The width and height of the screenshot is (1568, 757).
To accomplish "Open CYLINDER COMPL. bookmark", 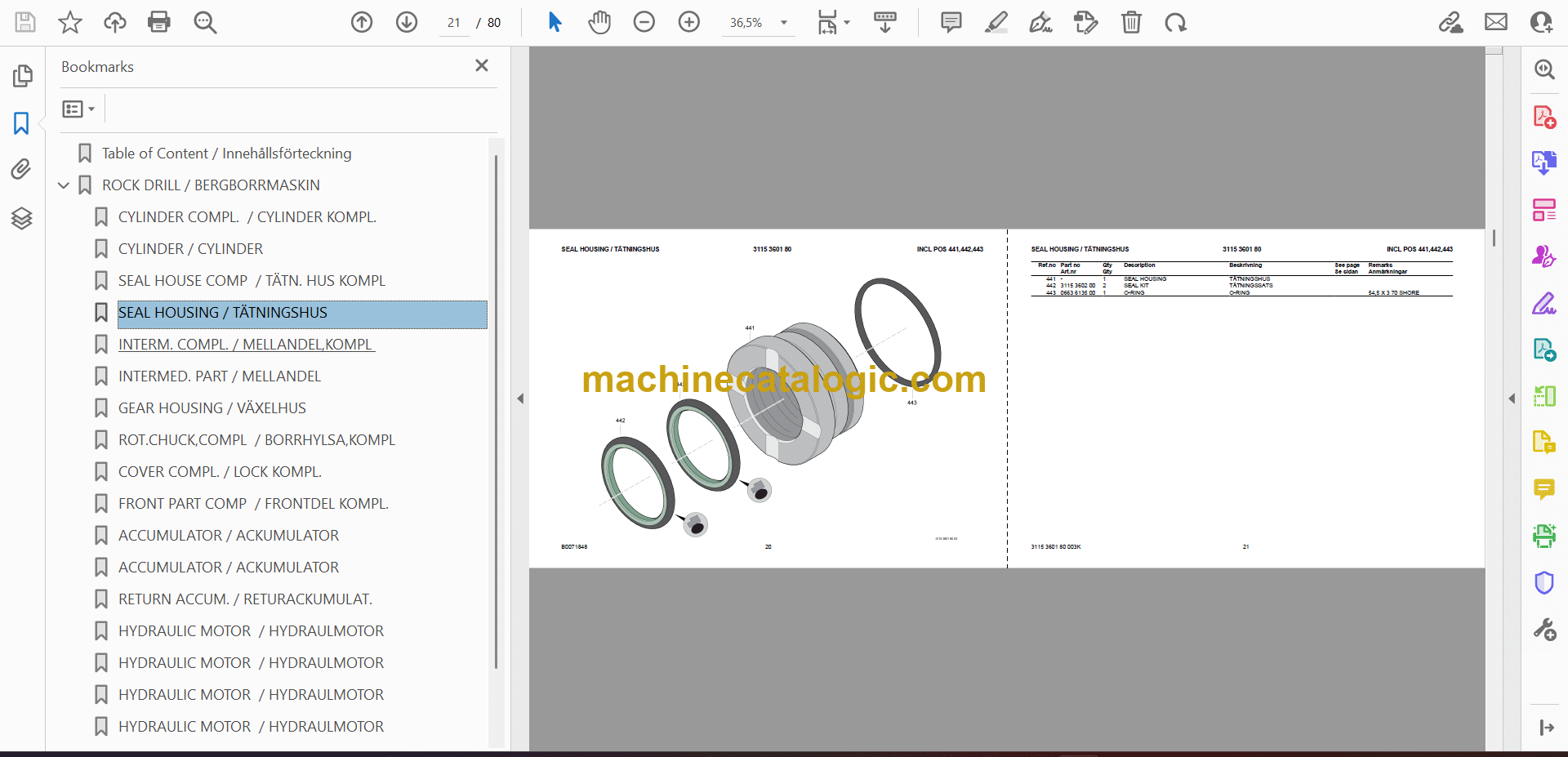I will pyautogui.click(x=247, y=217).
